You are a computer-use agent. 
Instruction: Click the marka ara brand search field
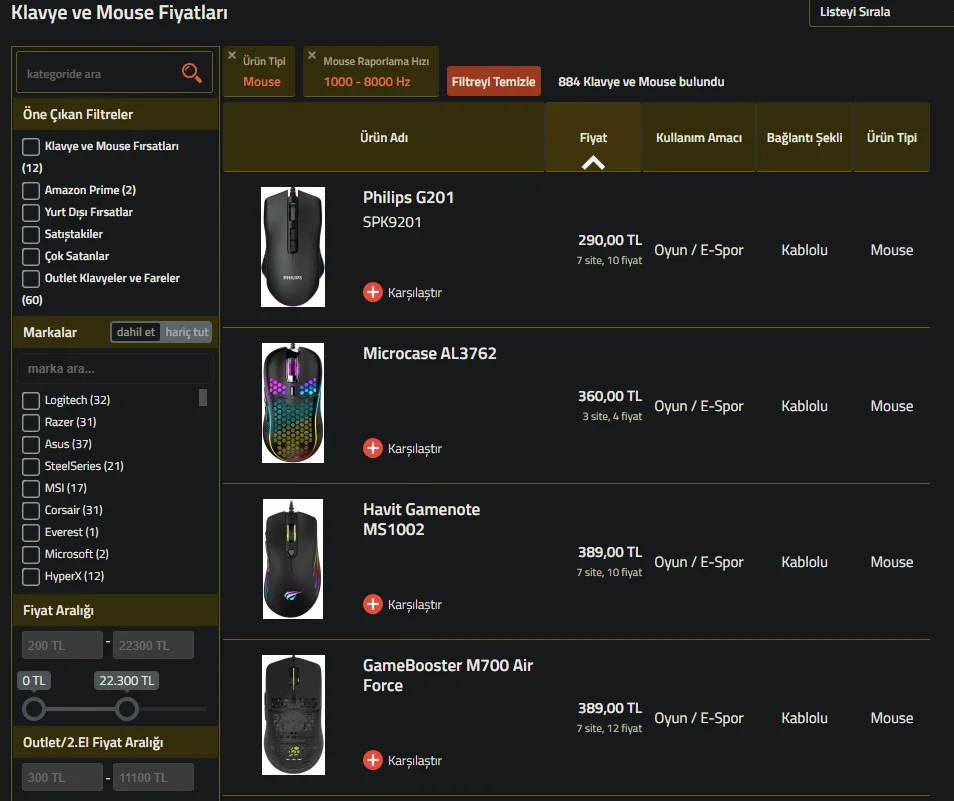[115, 369]
